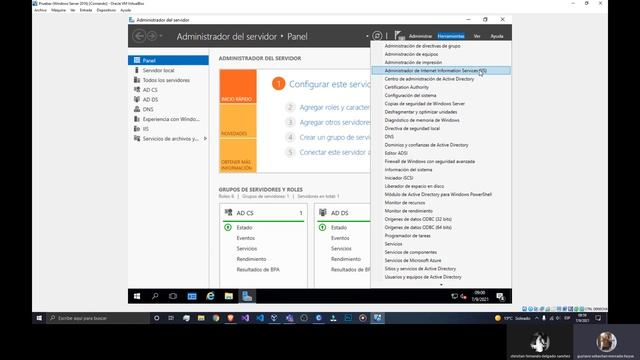
Task: Open VirtualBox Dispositivos menu
Action: (x=106, y=10)
